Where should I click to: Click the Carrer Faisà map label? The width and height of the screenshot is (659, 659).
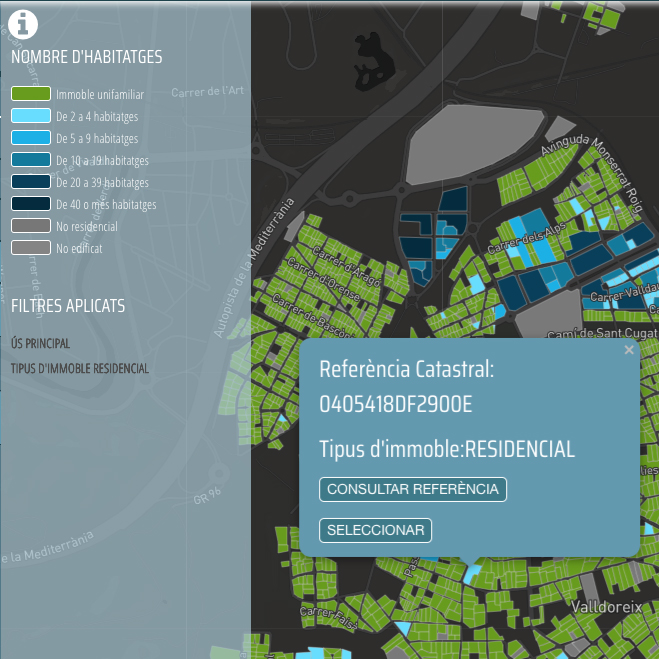coord(329,618)
